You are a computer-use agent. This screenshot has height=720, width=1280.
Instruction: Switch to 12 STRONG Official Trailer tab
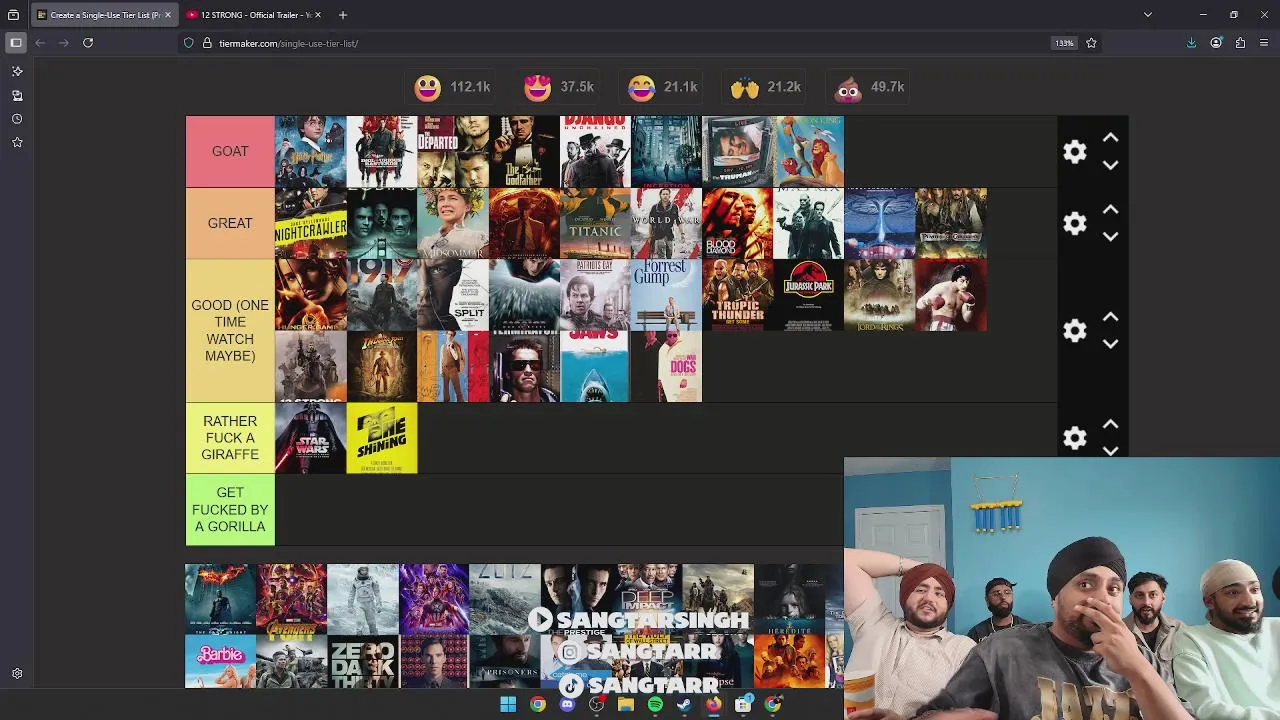pyautogui.click(x=255, y=15)
